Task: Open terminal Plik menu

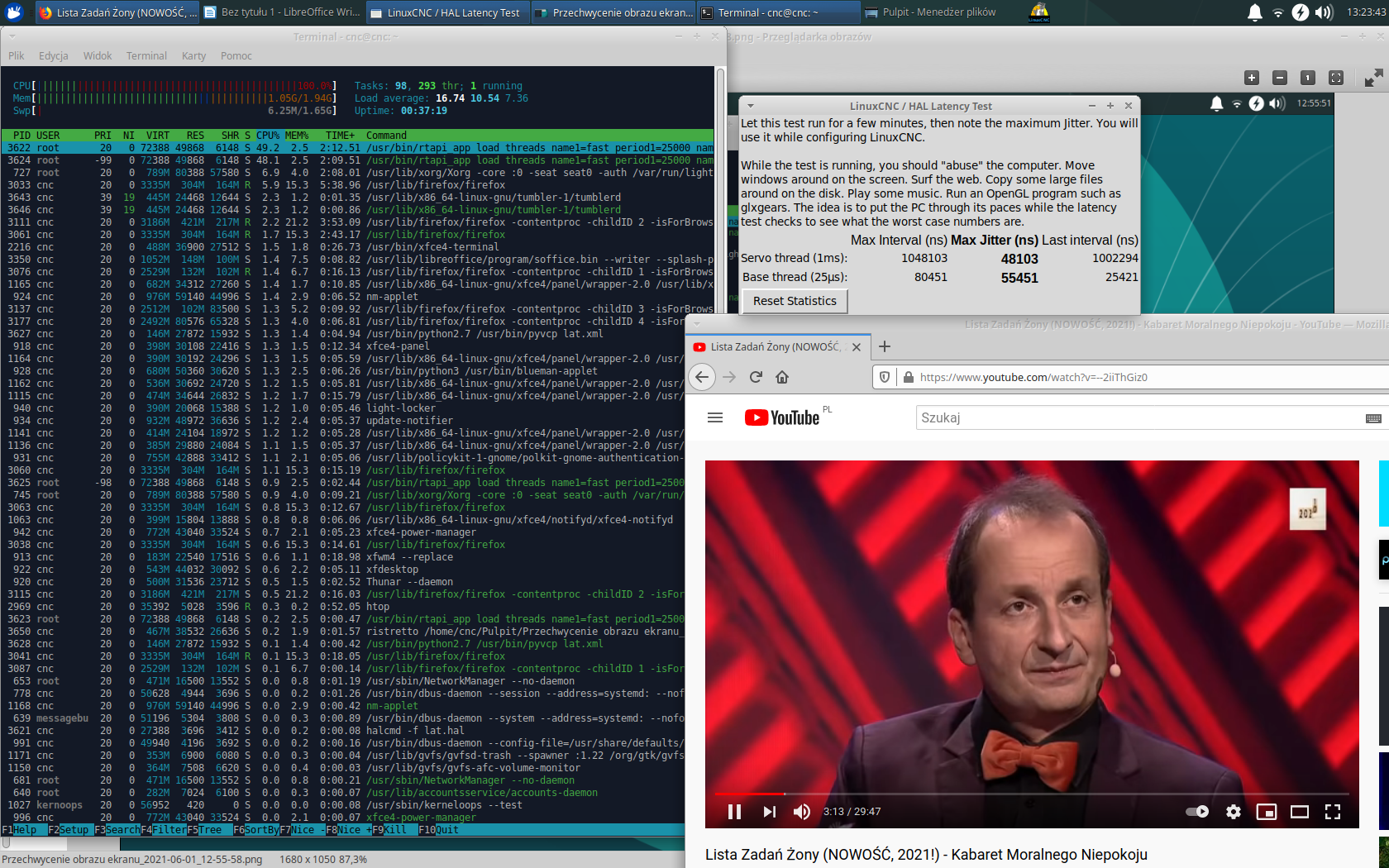Action: pyautogui.click(x=17, y=55)
